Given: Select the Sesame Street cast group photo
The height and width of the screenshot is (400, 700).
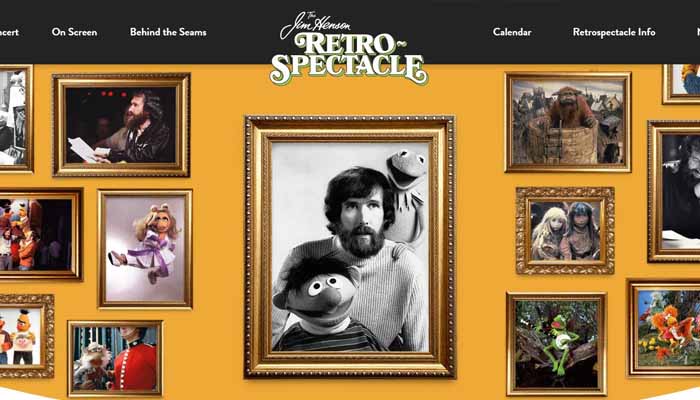Looking at the screenshot, I should pos(40,234).
